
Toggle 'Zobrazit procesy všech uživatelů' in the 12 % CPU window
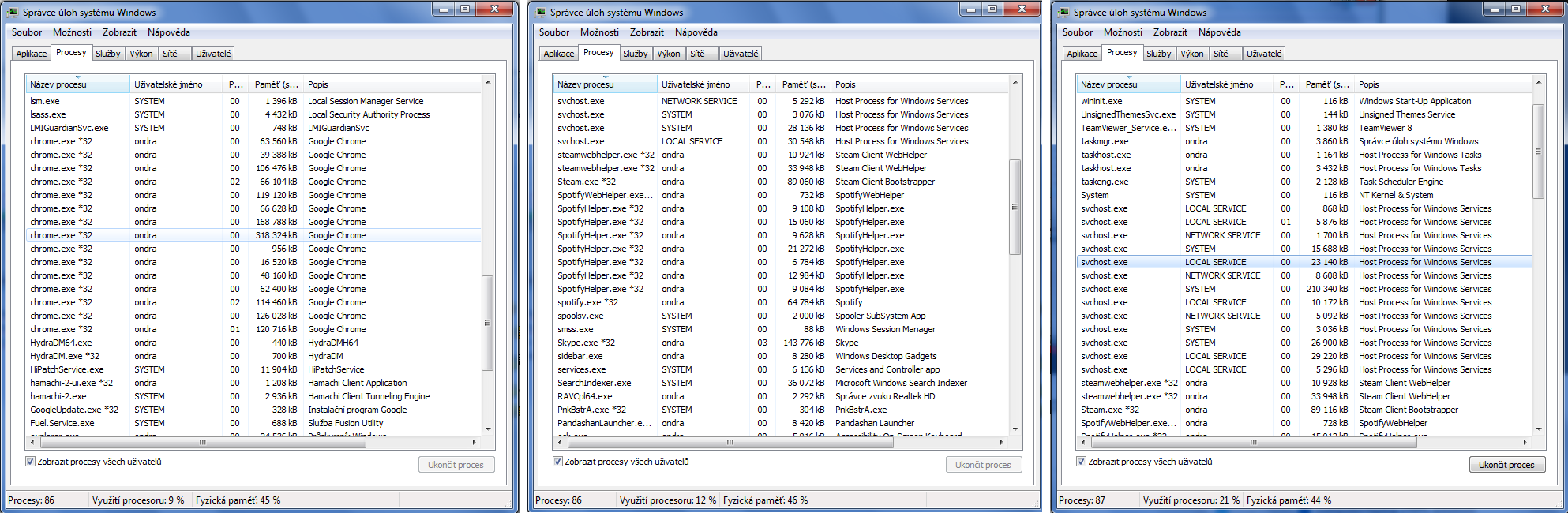point(558,462)
